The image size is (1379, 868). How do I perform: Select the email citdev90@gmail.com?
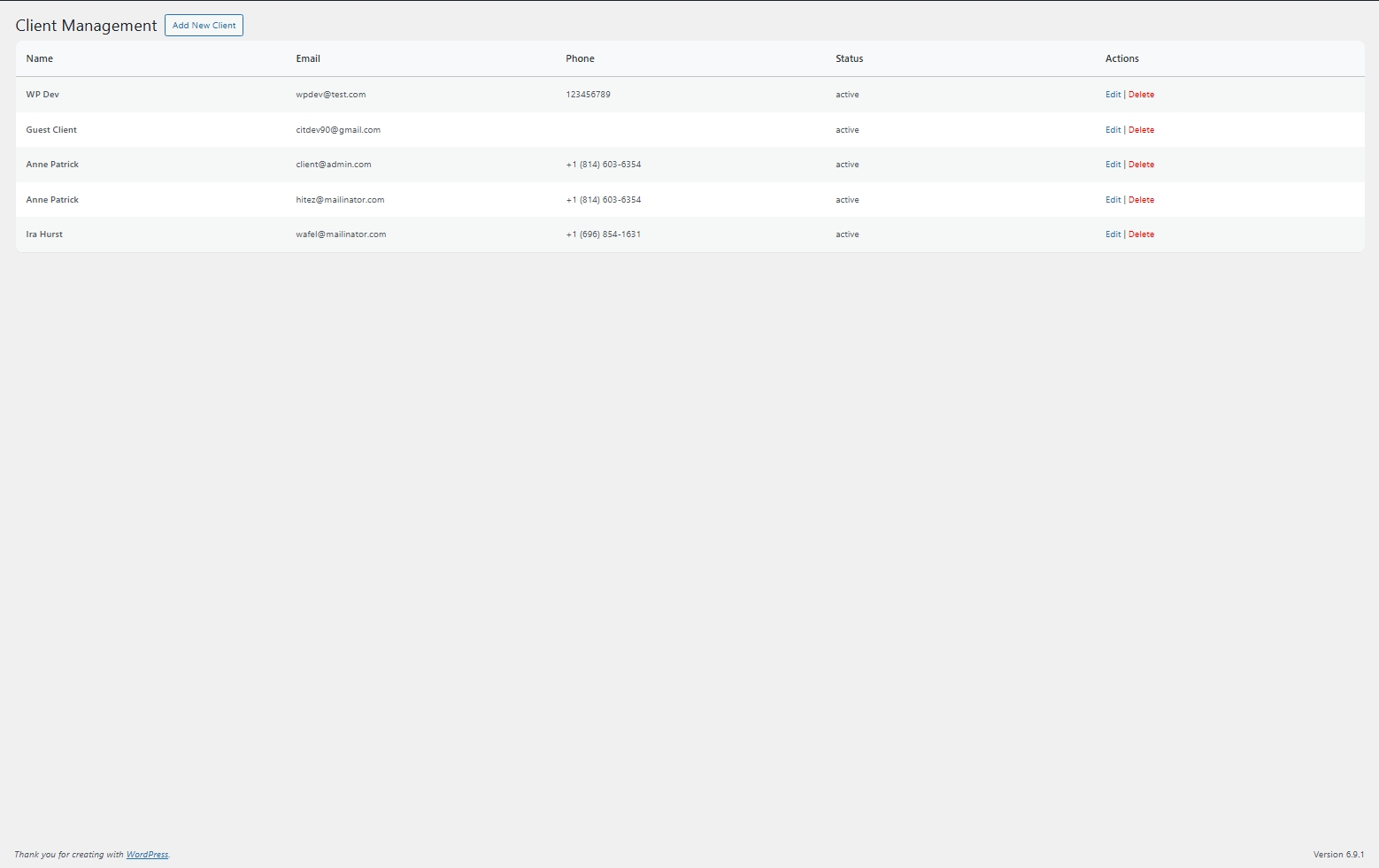[338, 130]
